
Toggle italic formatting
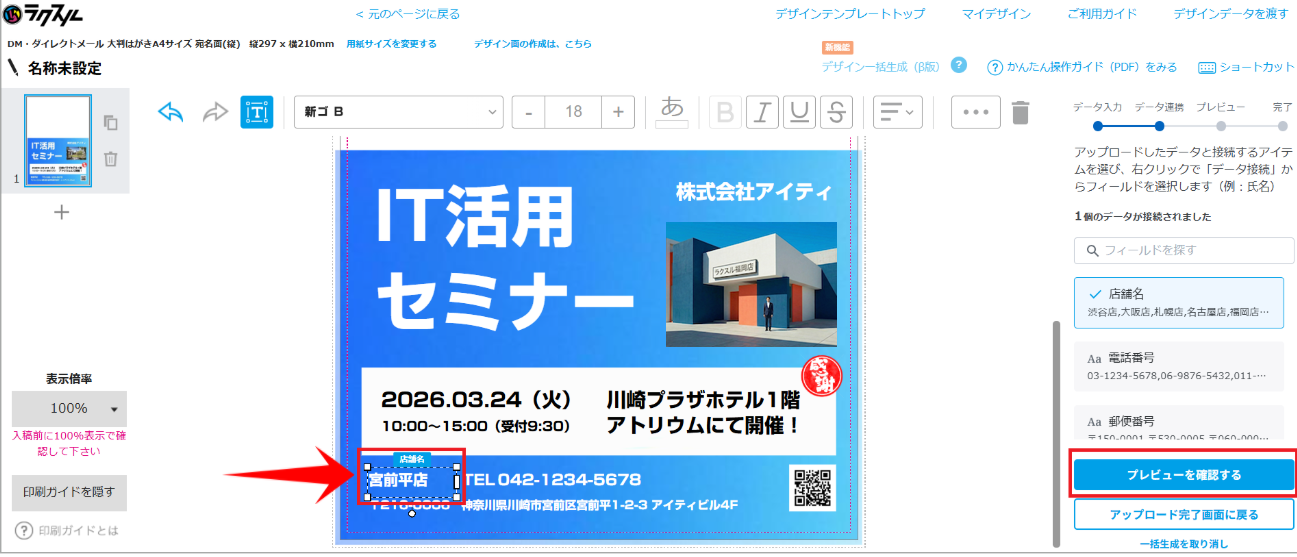tap(762, 112)
